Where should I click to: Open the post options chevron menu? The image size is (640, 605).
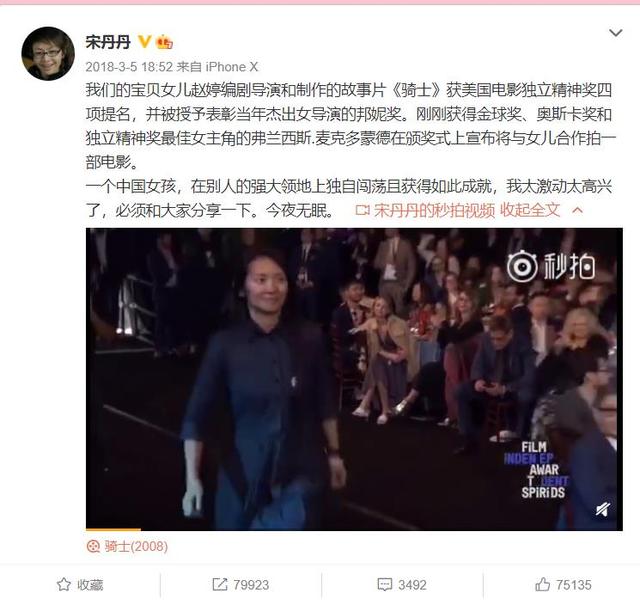616,33
